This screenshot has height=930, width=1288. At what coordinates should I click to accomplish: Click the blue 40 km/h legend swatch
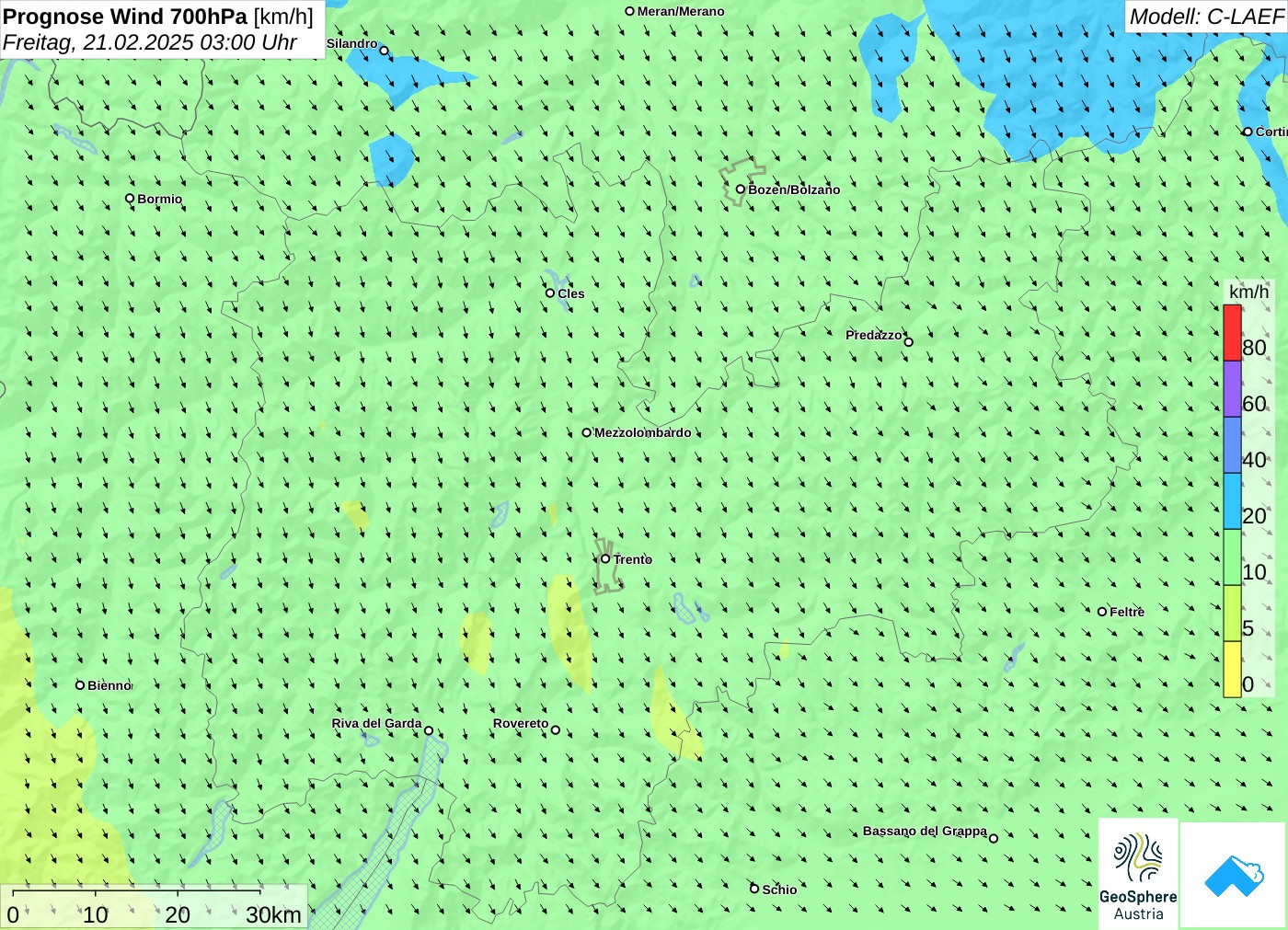tap(1232, 445)
